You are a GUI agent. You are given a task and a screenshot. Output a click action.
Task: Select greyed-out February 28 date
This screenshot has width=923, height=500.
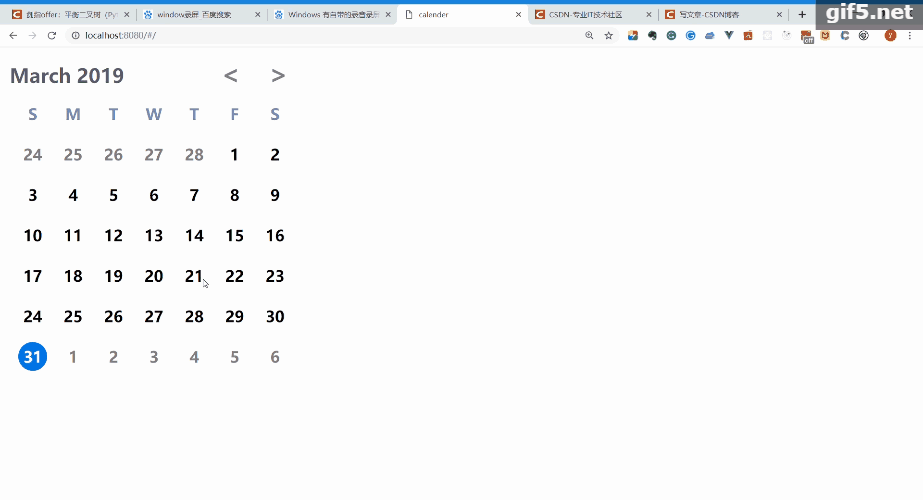click(x=194, y=155)
